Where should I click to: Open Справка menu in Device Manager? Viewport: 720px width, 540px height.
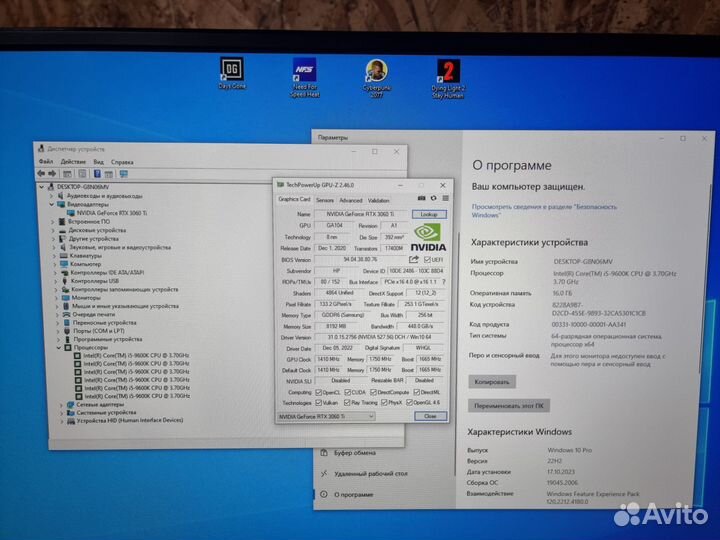[122, 162]
